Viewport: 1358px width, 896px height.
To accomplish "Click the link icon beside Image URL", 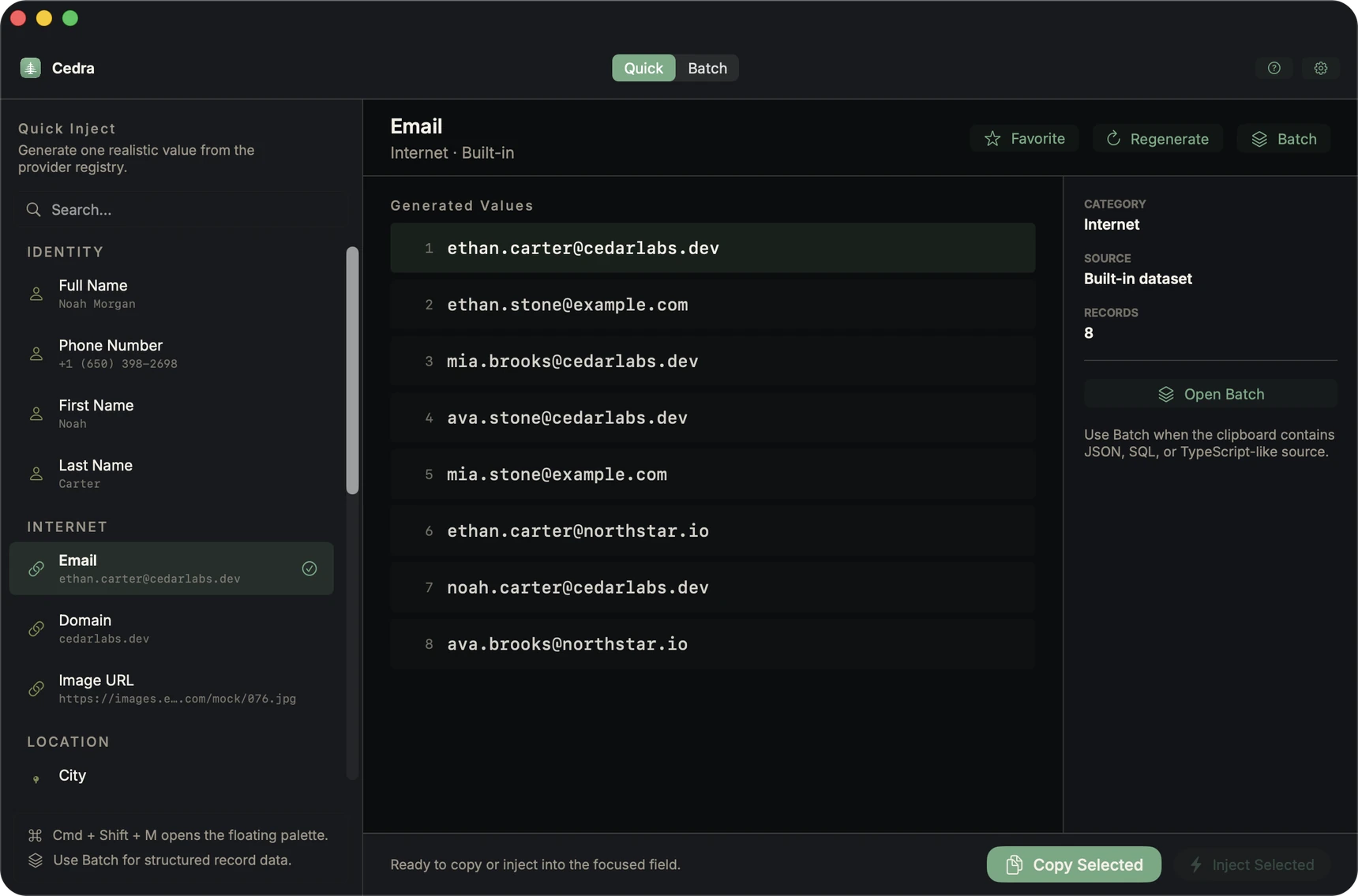I will pyautogui.click(x=36, y=688).
